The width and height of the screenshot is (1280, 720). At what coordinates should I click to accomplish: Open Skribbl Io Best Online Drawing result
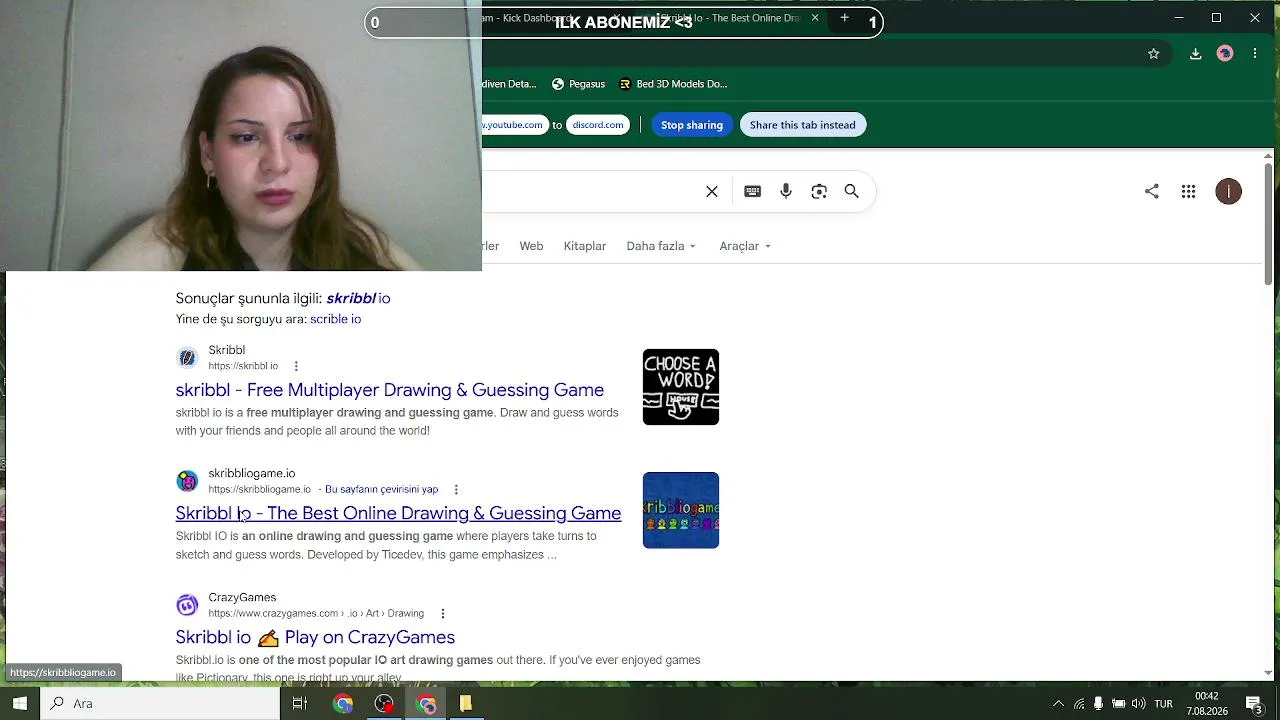398,513
